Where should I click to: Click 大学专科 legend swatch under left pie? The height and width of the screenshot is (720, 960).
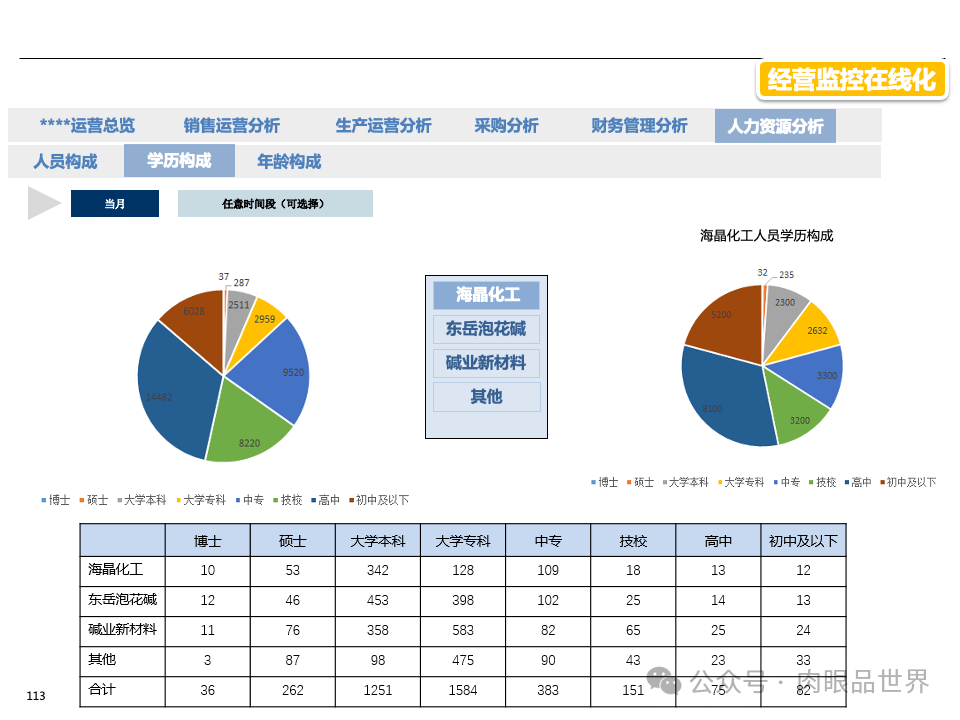(179, 500)
